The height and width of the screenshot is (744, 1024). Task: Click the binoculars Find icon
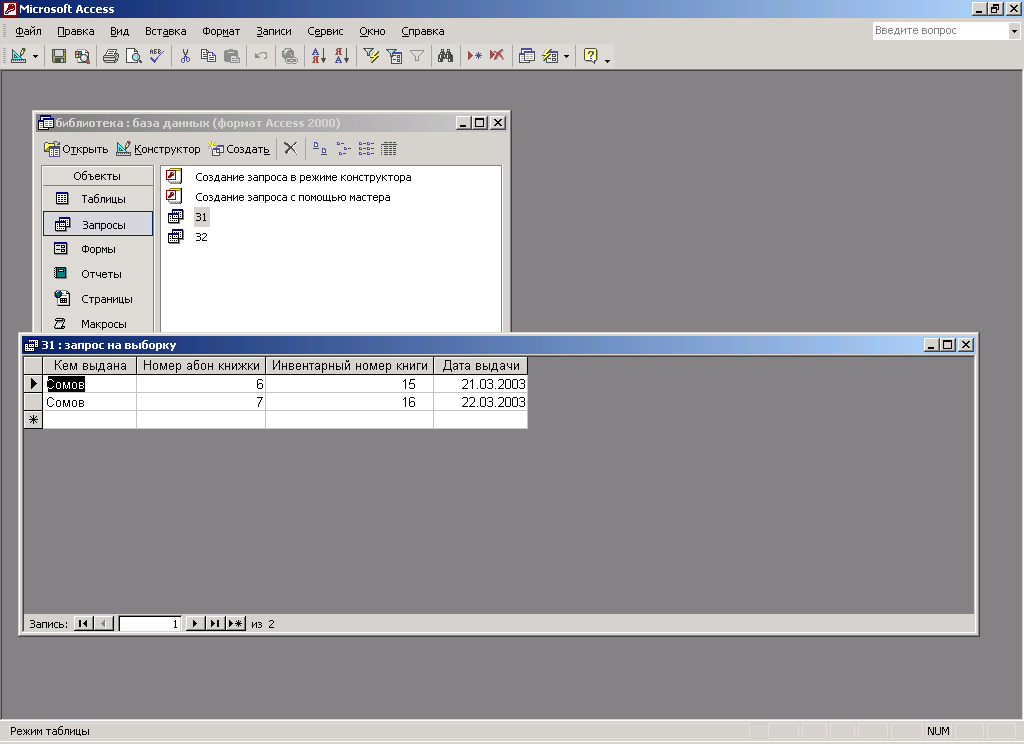pos(446,56)
